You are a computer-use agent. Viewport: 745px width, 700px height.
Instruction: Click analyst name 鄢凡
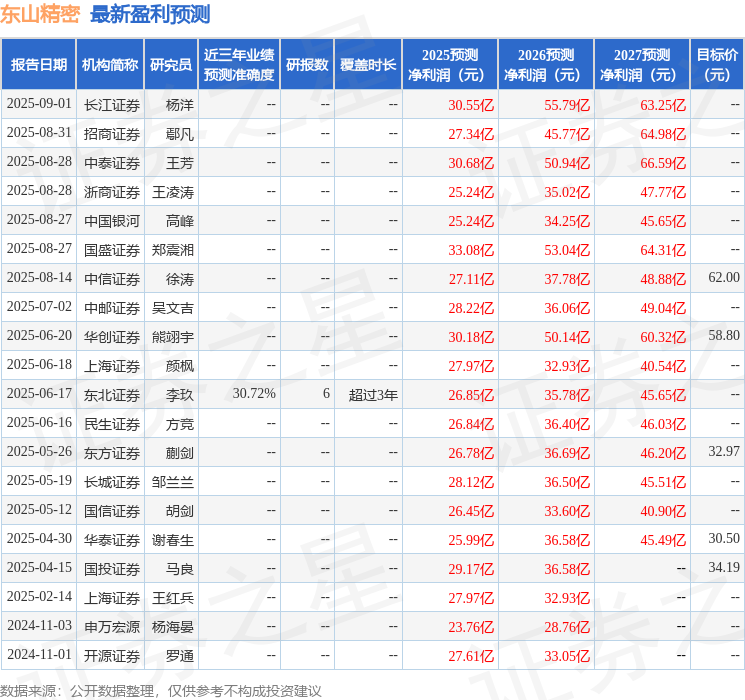(180, 134)
